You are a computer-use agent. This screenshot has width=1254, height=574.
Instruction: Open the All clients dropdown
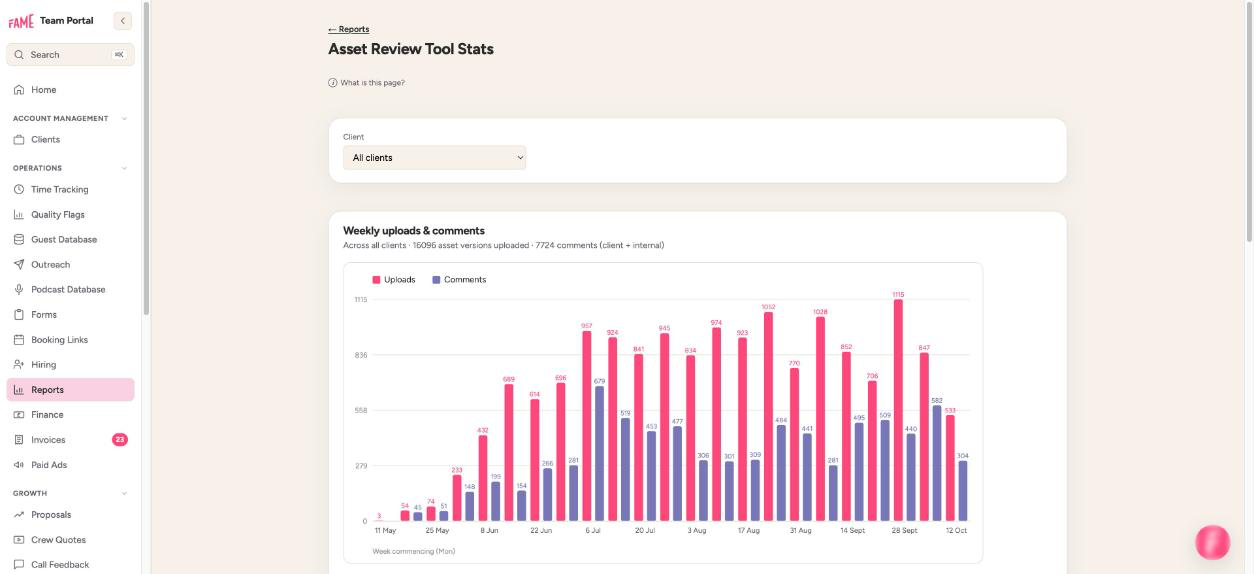434,158
